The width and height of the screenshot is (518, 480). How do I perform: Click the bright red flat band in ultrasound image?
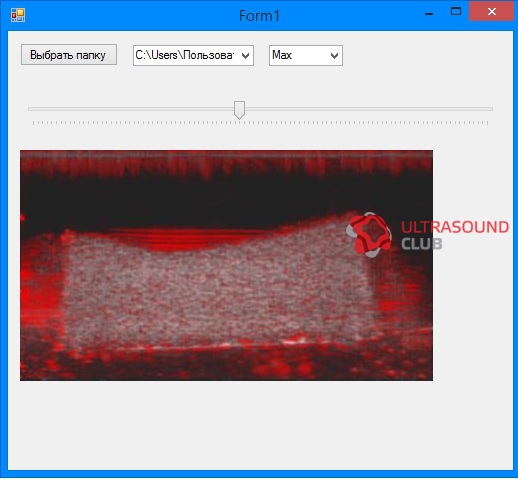[x=187, y=237]
